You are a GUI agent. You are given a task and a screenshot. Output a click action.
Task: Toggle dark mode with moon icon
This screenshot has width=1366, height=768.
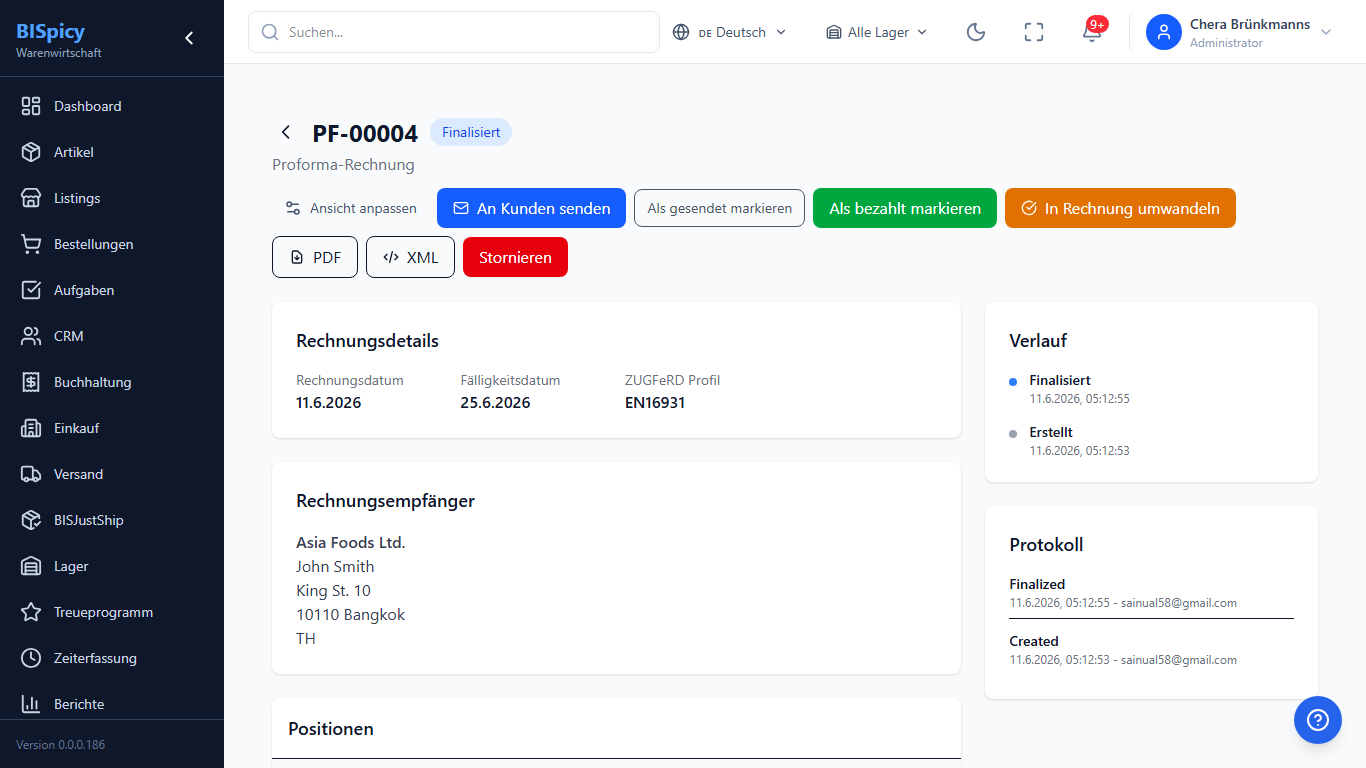point(976,32)
